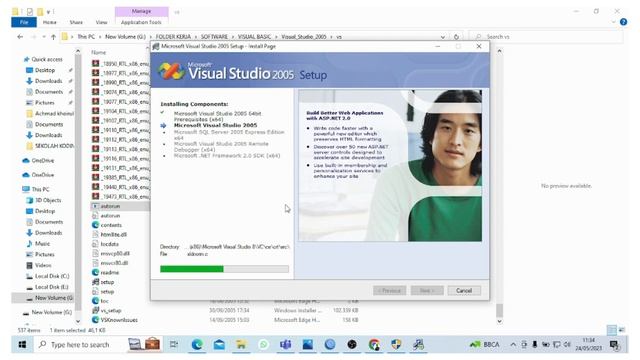Image resolution: width=640 pixels, height=360 pixels.
Task: Open Music folder in navigation pane
Action: point(42,243)
